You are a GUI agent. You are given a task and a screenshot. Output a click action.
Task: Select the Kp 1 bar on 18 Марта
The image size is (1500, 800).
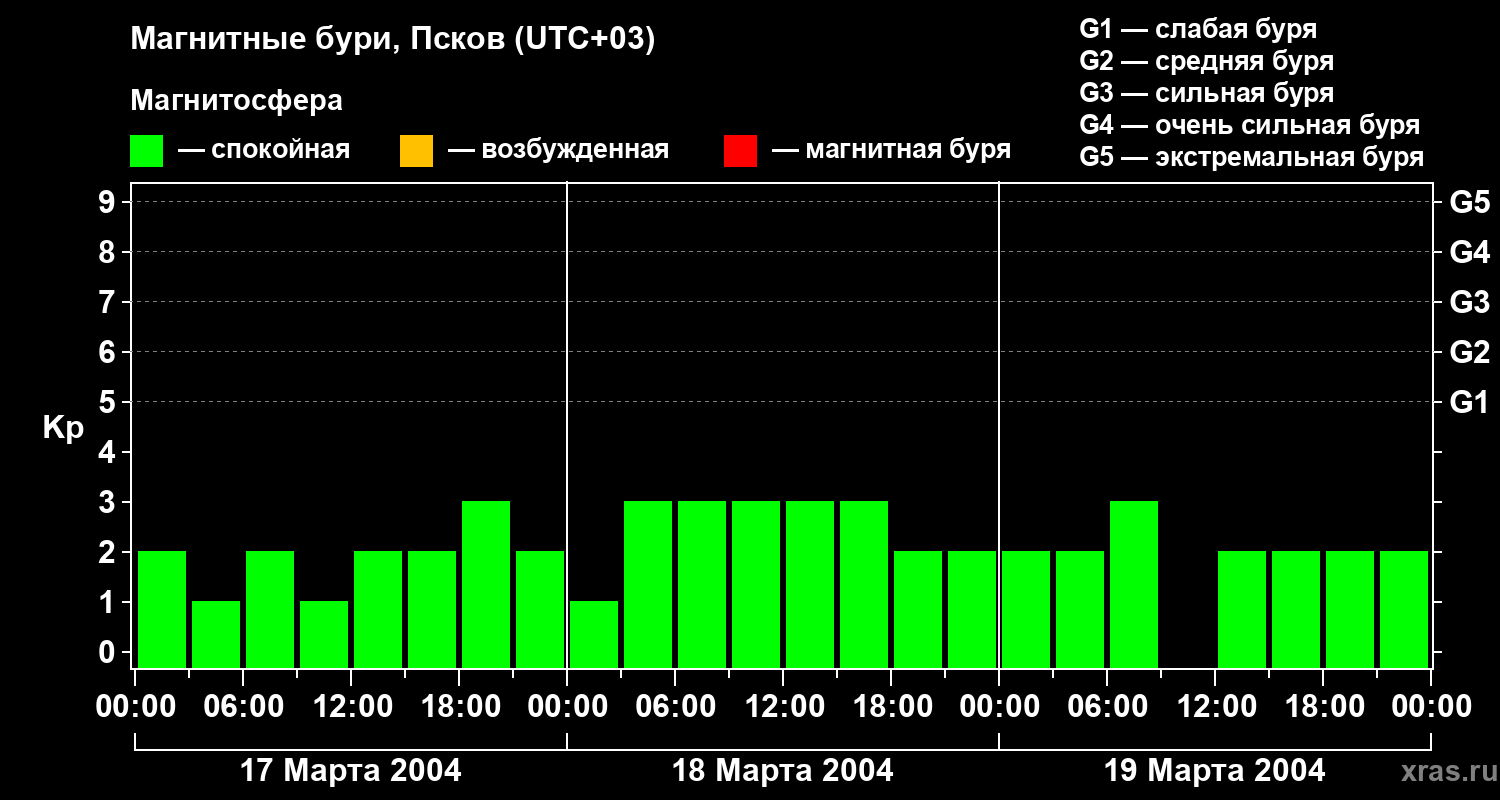click(594, 634)
